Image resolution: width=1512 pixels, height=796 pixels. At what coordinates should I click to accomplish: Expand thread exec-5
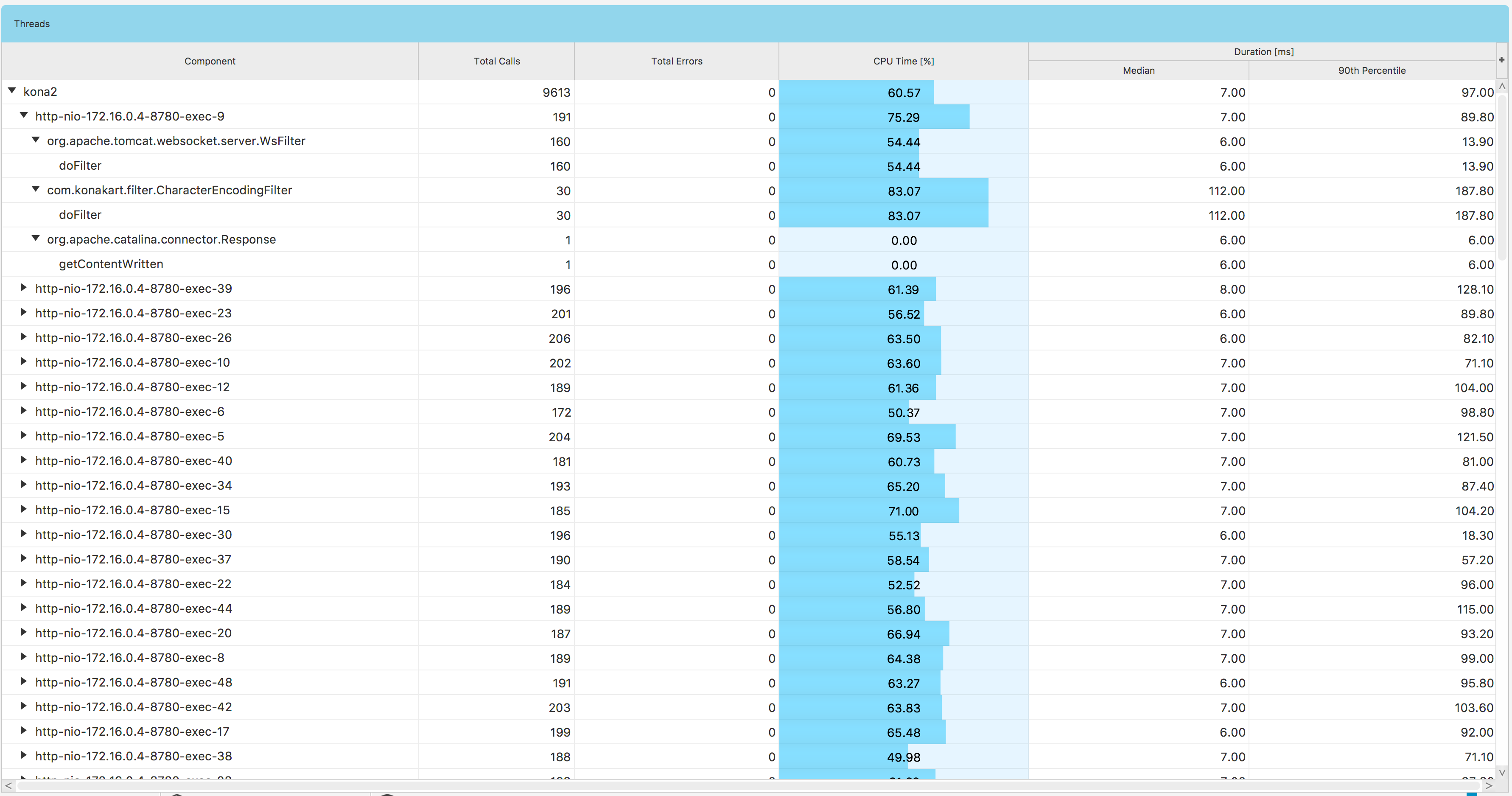23,436
